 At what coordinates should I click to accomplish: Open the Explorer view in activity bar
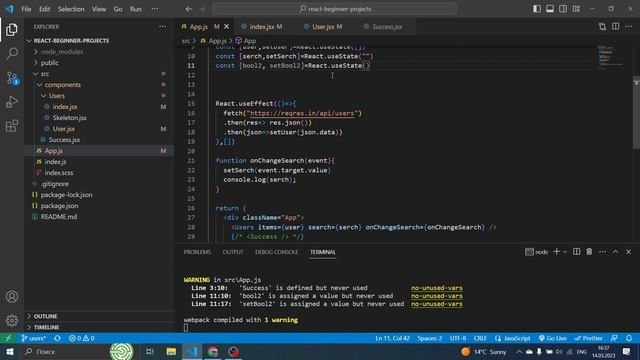12,29
